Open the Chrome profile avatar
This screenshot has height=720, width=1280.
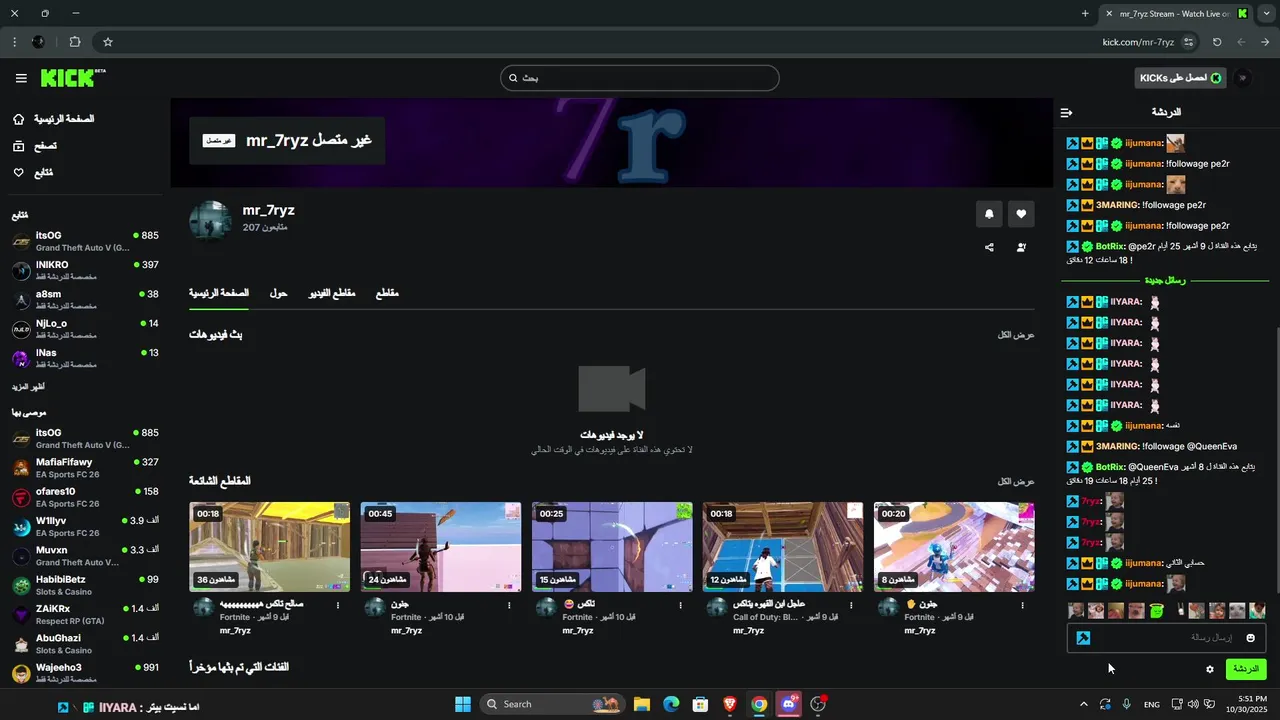(x=38, y=42)
